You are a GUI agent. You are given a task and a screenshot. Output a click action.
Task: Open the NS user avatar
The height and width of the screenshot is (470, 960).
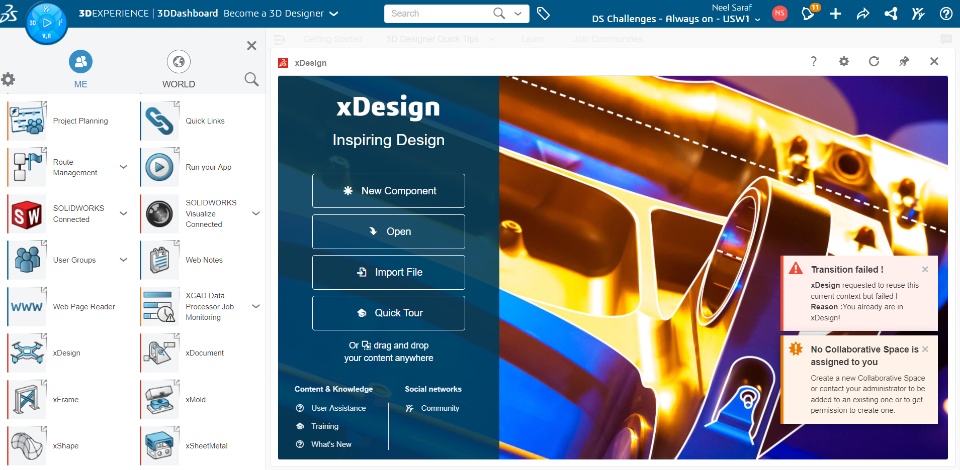[x=779, y=13]
